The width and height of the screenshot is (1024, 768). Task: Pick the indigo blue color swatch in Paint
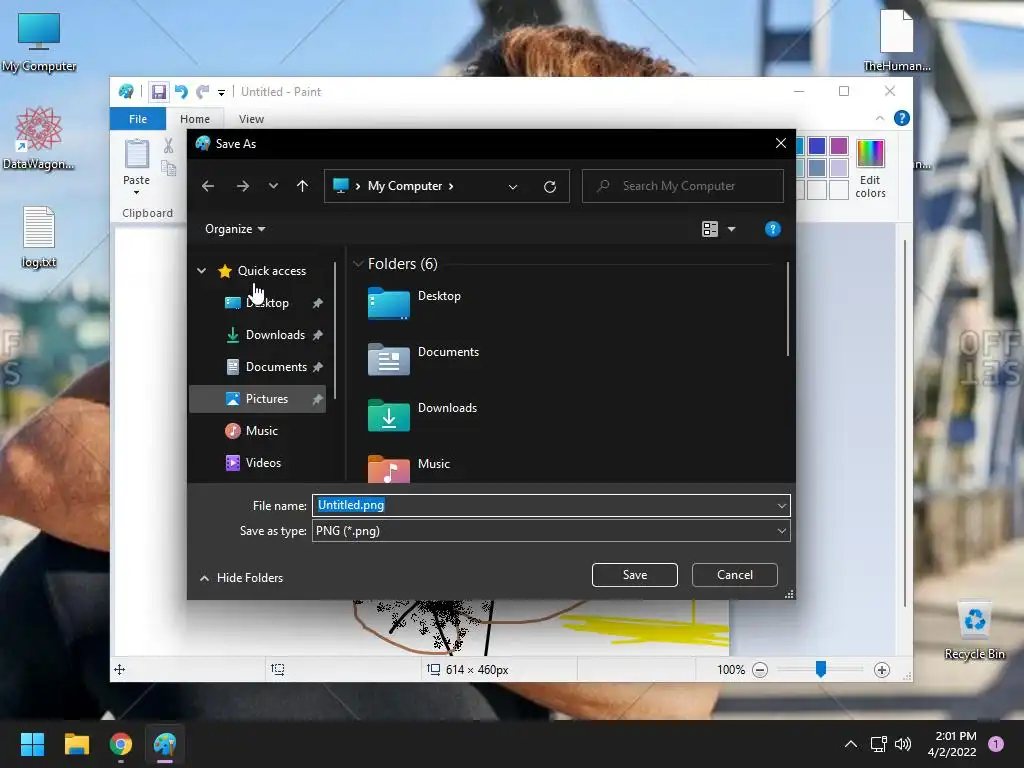coord(817,146)
